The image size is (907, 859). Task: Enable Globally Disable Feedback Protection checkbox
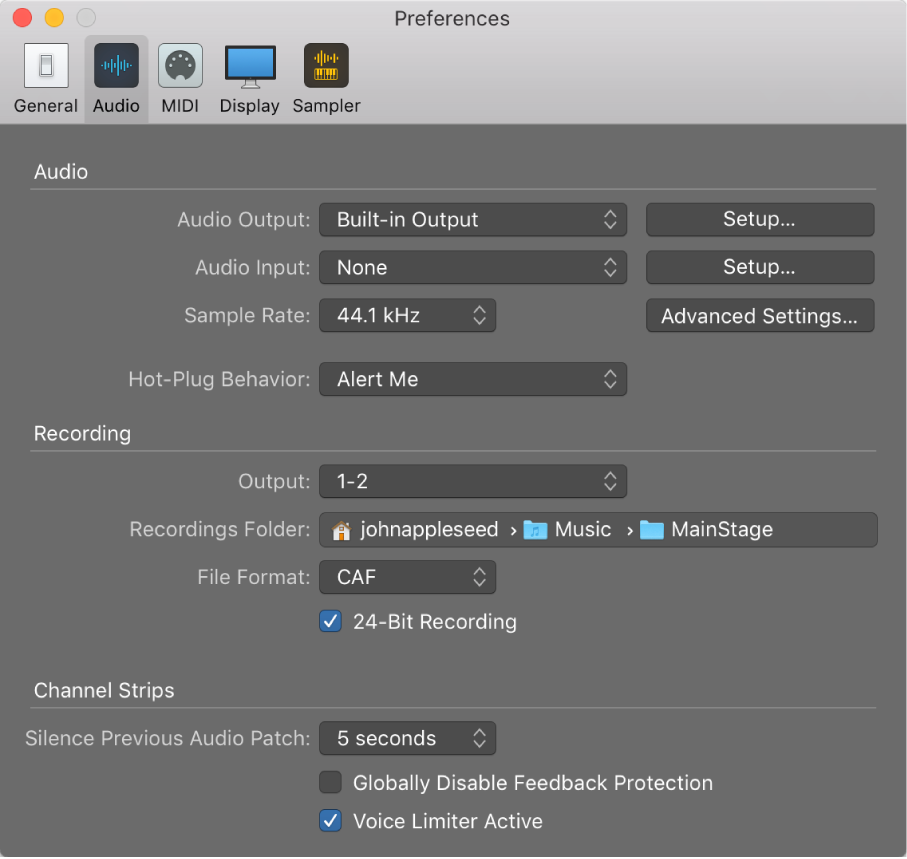(x=330, y=783)
